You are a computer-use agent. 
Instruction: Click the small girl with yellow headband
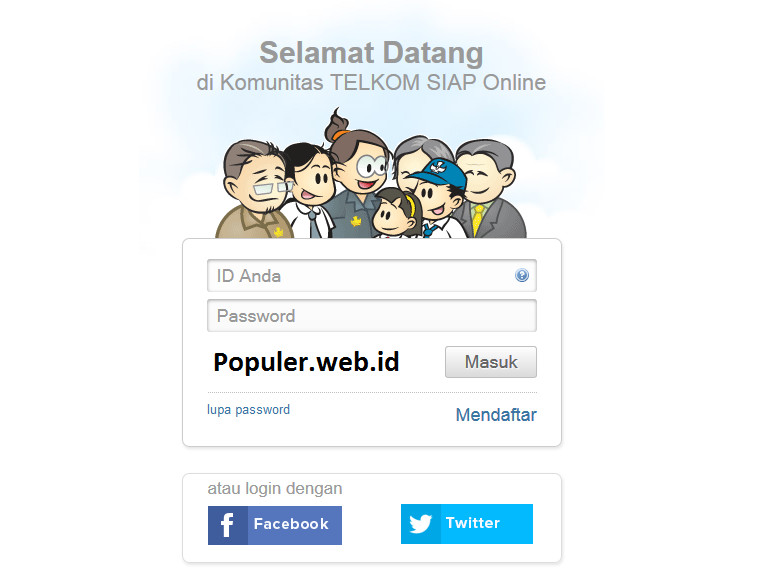tap(395, 213)
